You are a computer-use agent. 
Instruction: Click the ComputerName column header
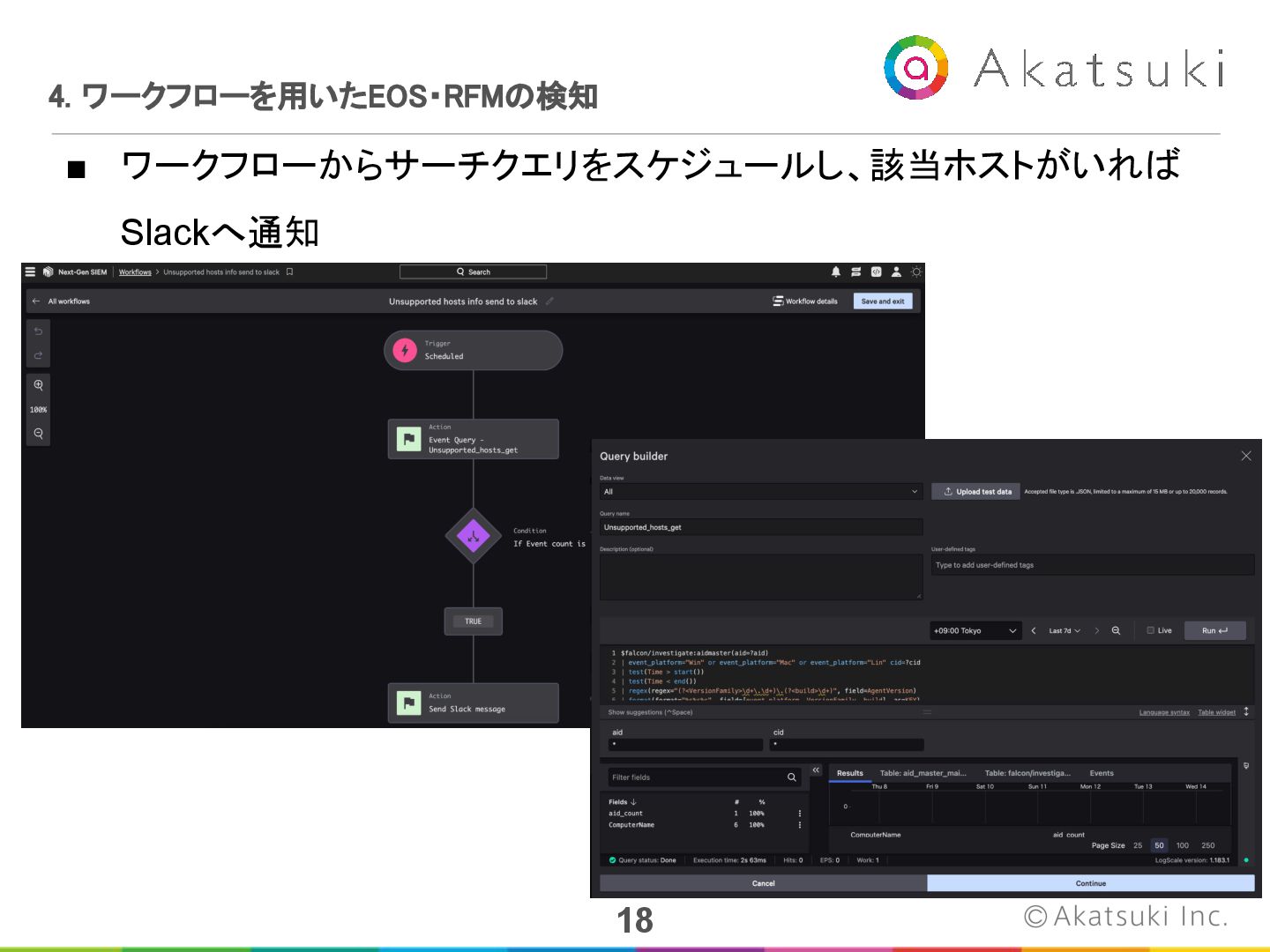click(876, 835)
